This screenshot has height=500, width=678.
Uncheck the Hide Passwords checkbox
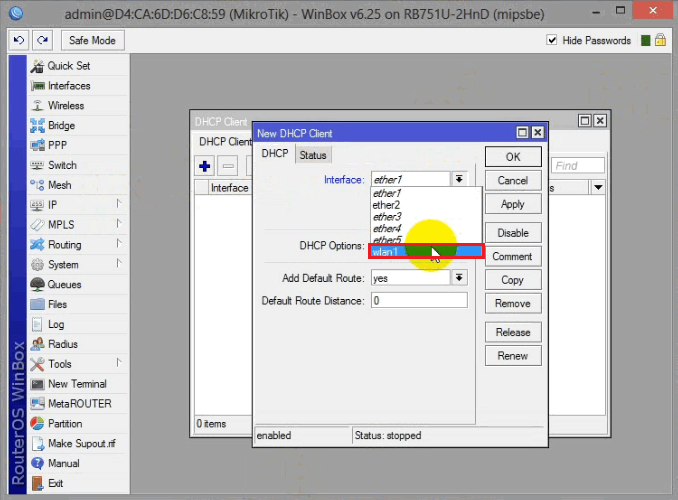pos(552,40)
